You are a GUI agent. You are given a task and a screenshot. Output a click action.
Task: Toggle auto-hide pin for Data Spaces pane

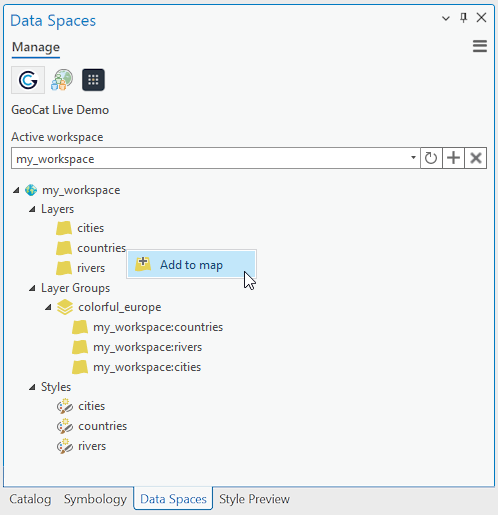coord(463,18)
